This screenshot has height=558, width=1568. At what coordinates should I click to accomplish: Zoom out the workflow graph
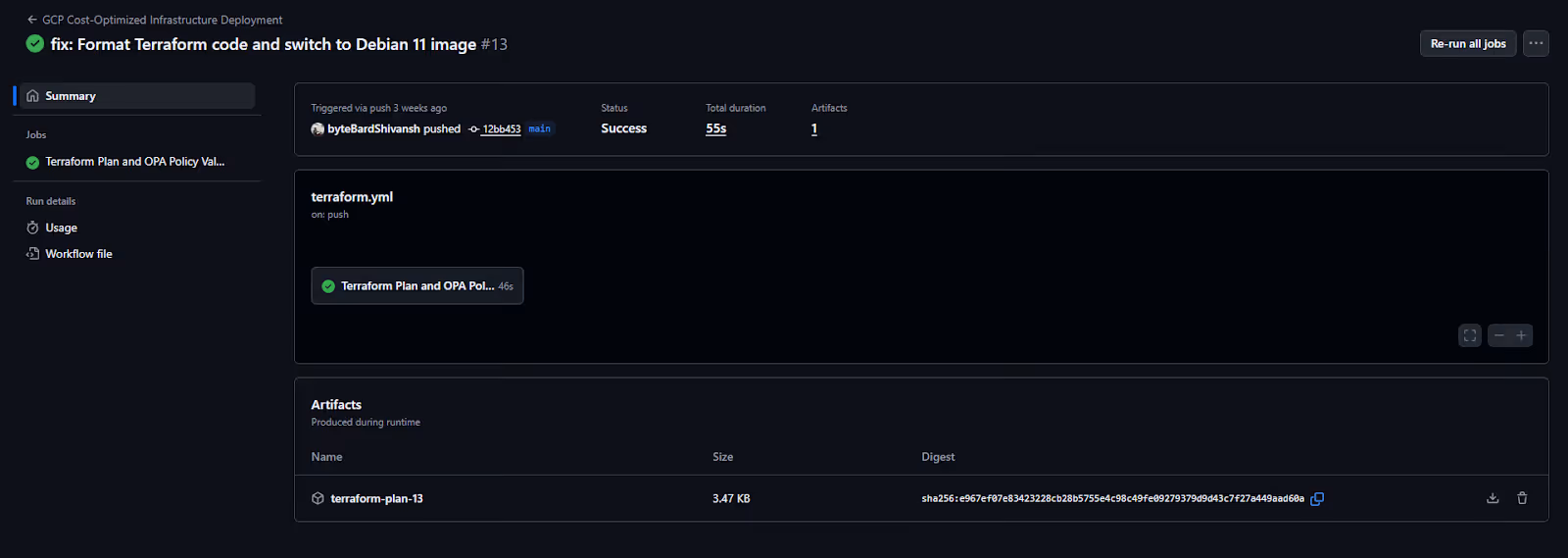point(1498,335)
